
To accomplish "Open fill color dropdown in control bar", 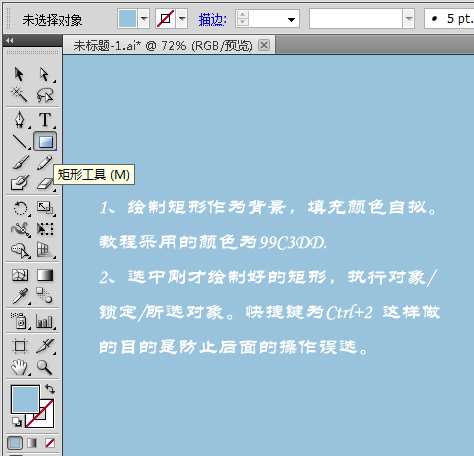I will [x=144, y=19].
